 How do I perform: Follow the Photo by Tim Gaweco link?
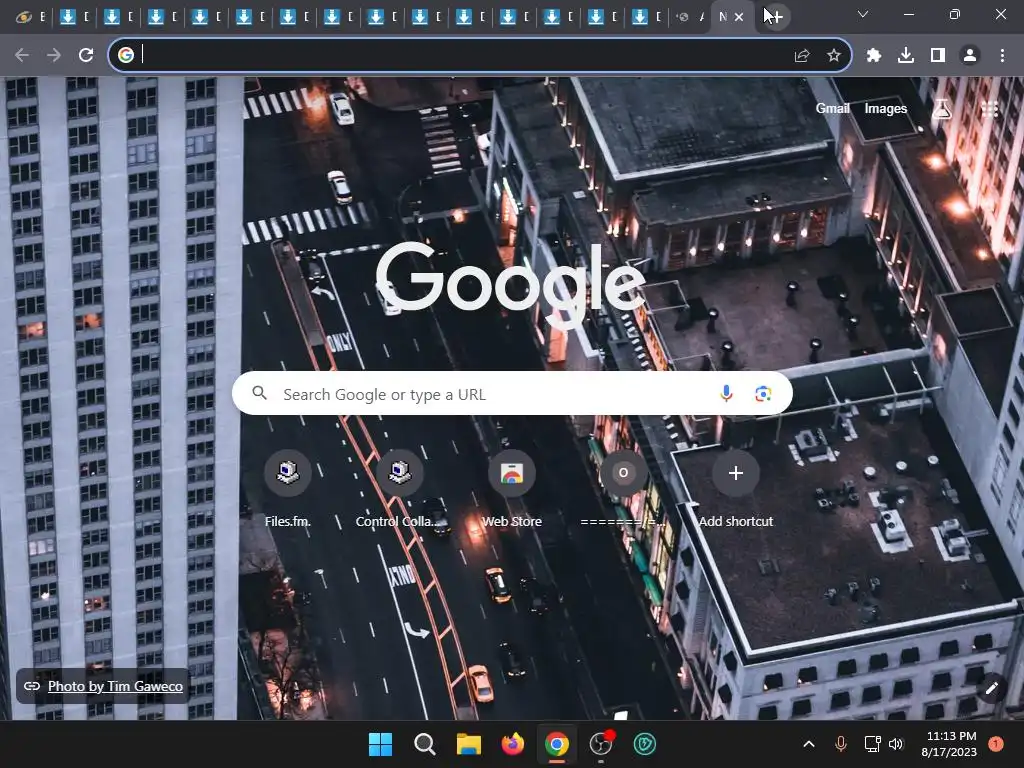tap(116, 686)
